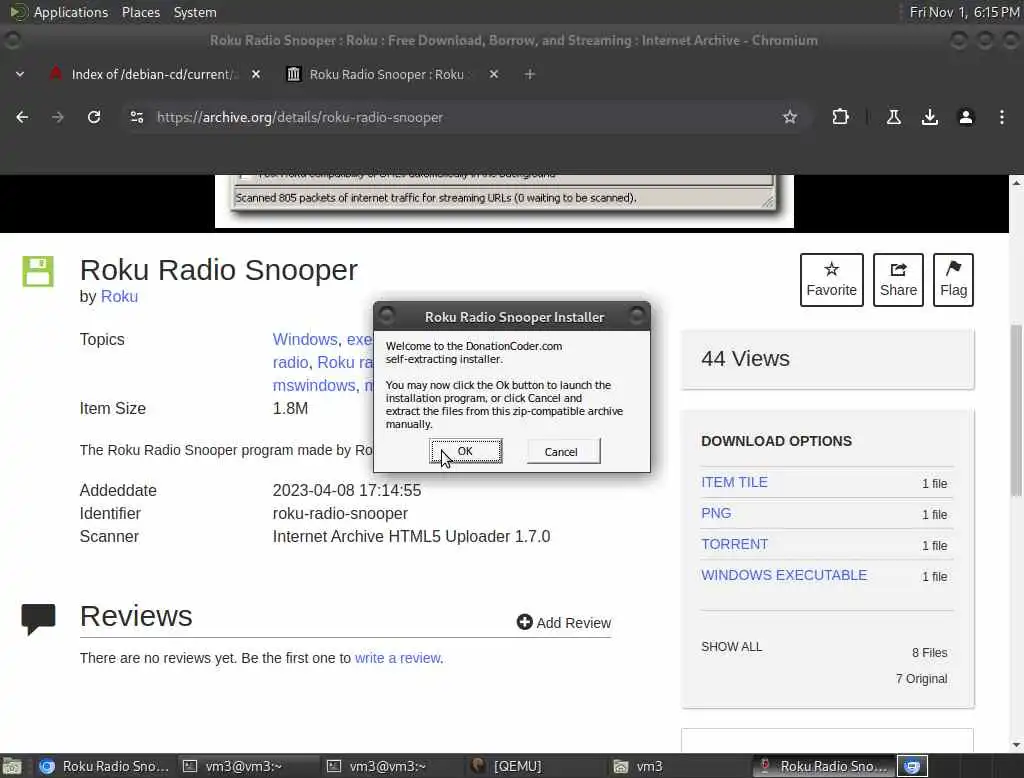Click the Share button
This screenshot has height=778, width=1024.
(898, 280)
